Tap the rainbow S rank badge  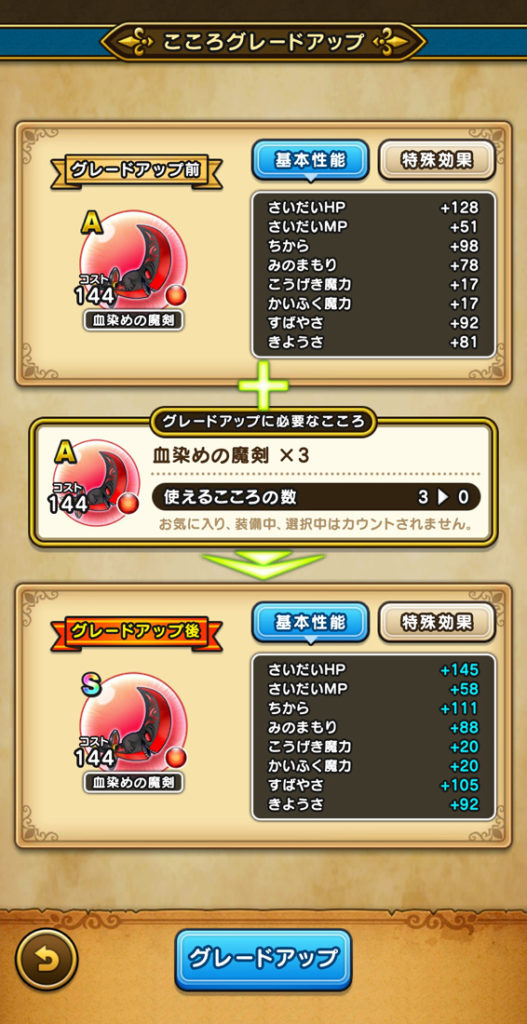click(x=90, y=684)
